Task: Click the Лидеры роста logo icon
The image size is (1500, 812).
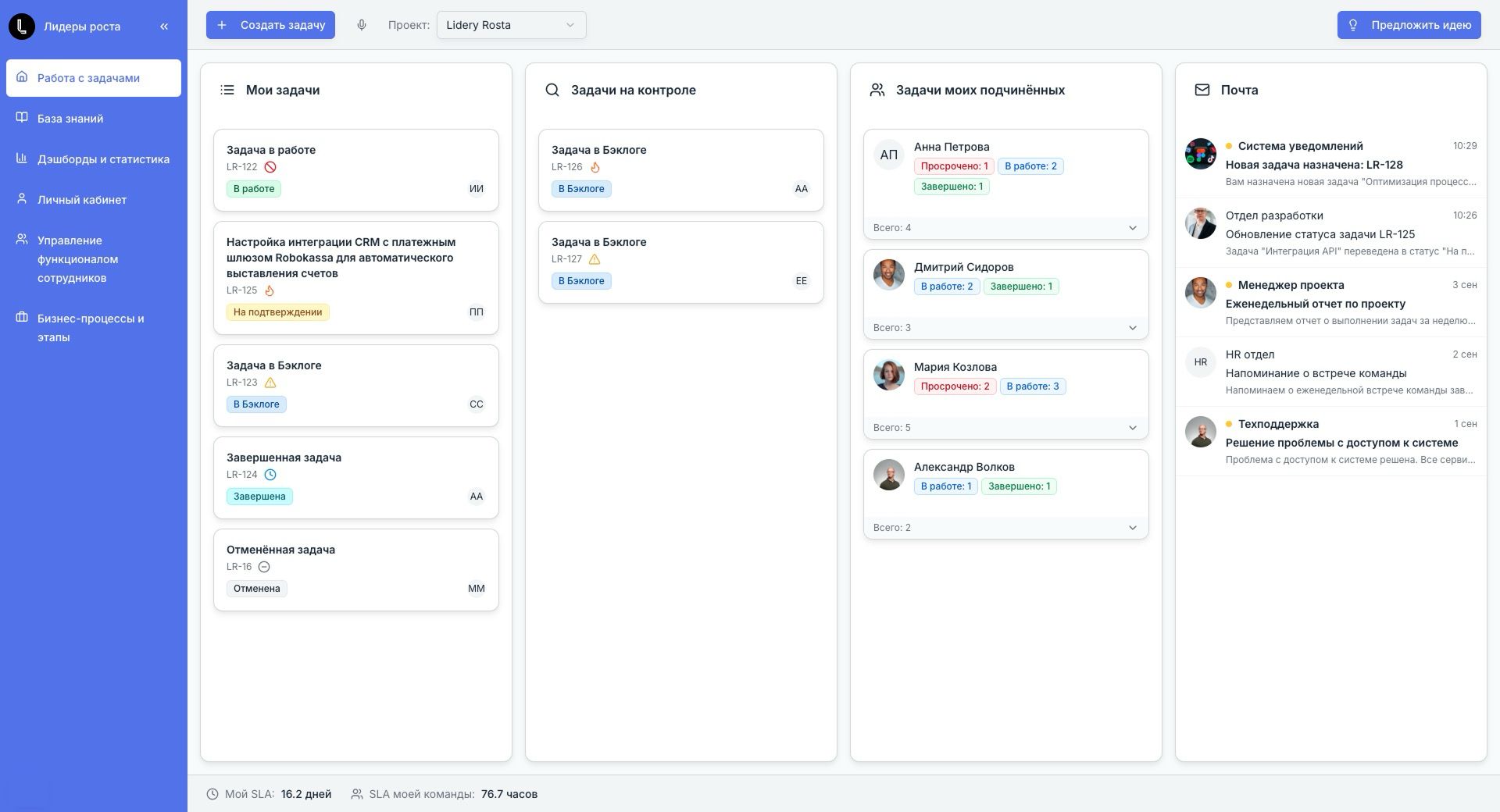Action: pyautogui.click(x=22, y=27)
